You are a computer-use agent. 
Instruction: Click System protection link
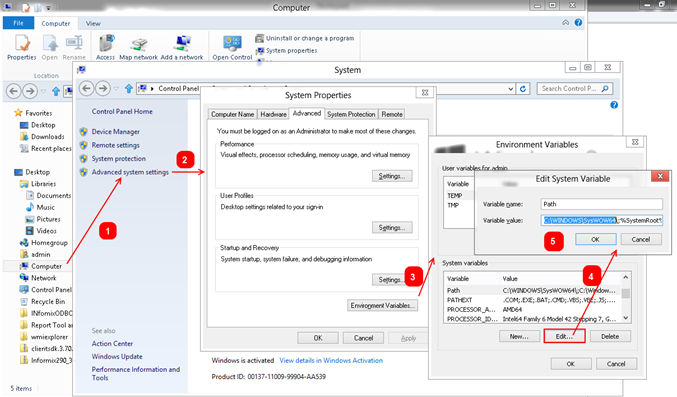118,159
